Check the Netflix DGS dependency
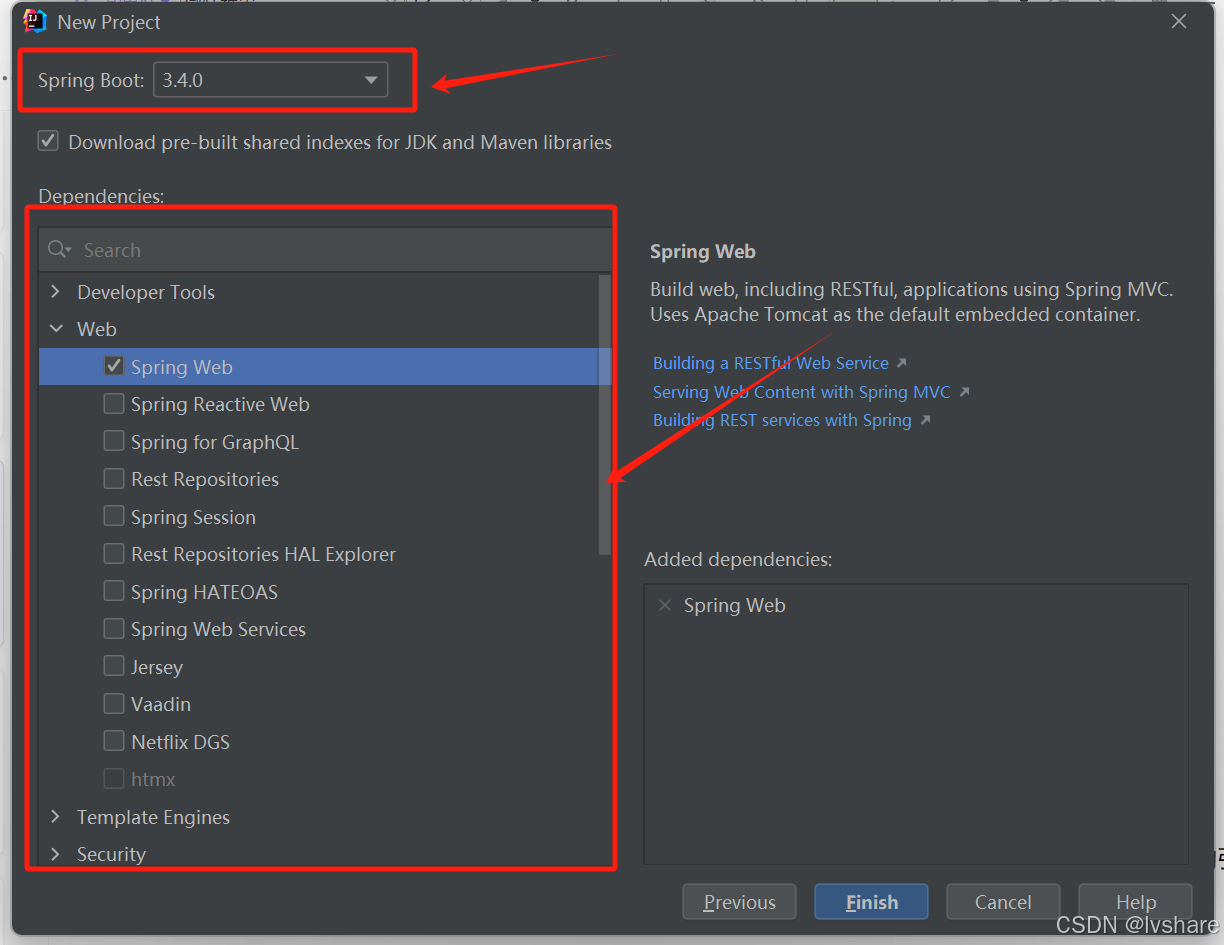 coord(114,741)
